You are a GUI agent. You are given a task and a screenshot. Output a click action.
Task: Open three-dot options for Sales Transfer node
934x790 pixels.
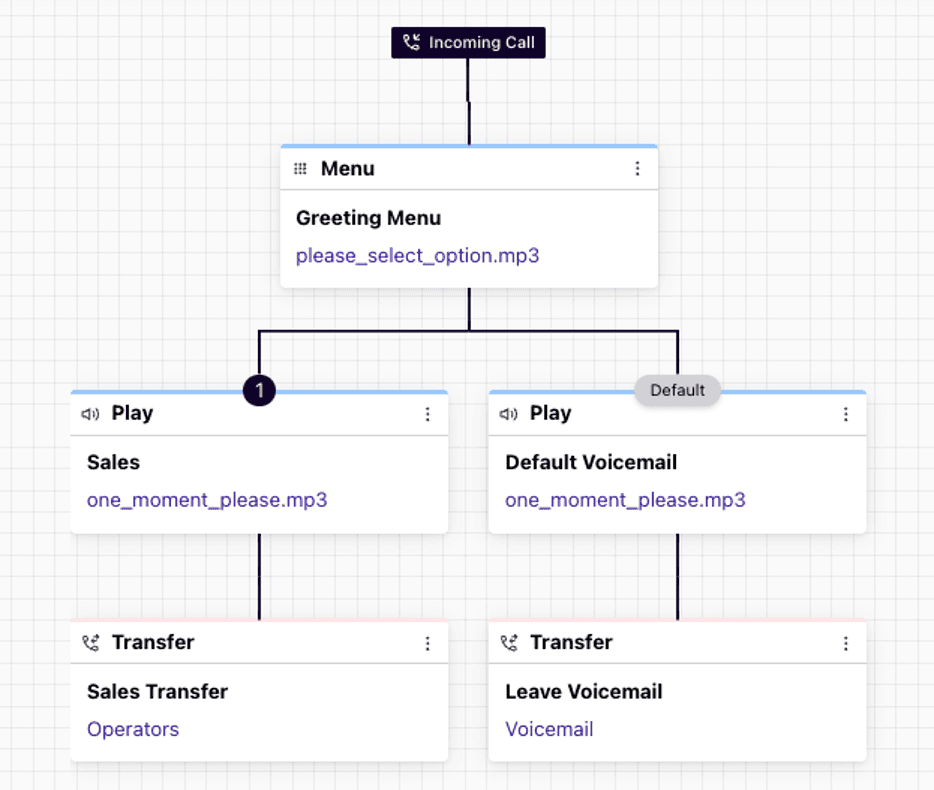click(428, 643)
